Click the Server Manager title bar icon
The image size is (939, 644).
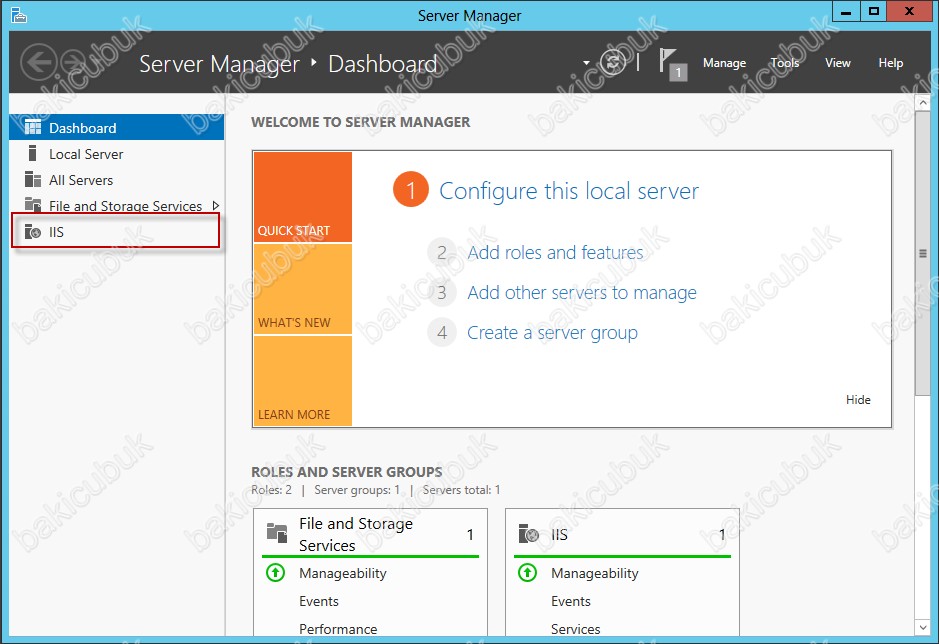pyautogui.click(x=19, y=15)
